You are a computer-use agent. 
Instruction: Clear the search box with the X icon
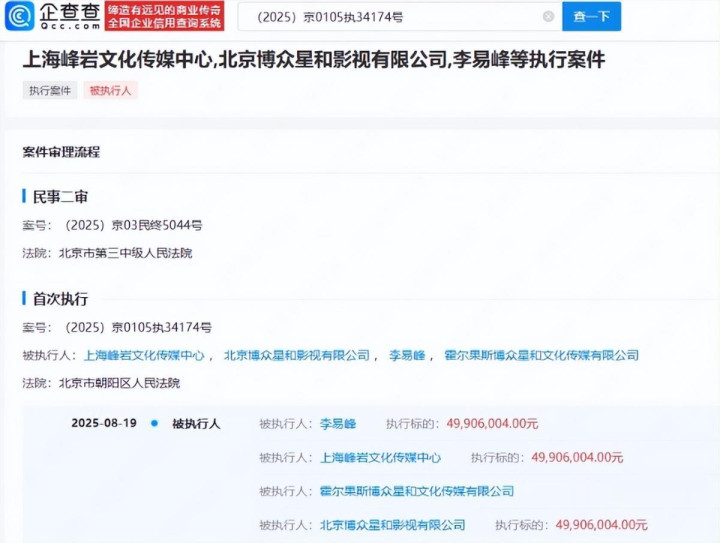point(548,16)
